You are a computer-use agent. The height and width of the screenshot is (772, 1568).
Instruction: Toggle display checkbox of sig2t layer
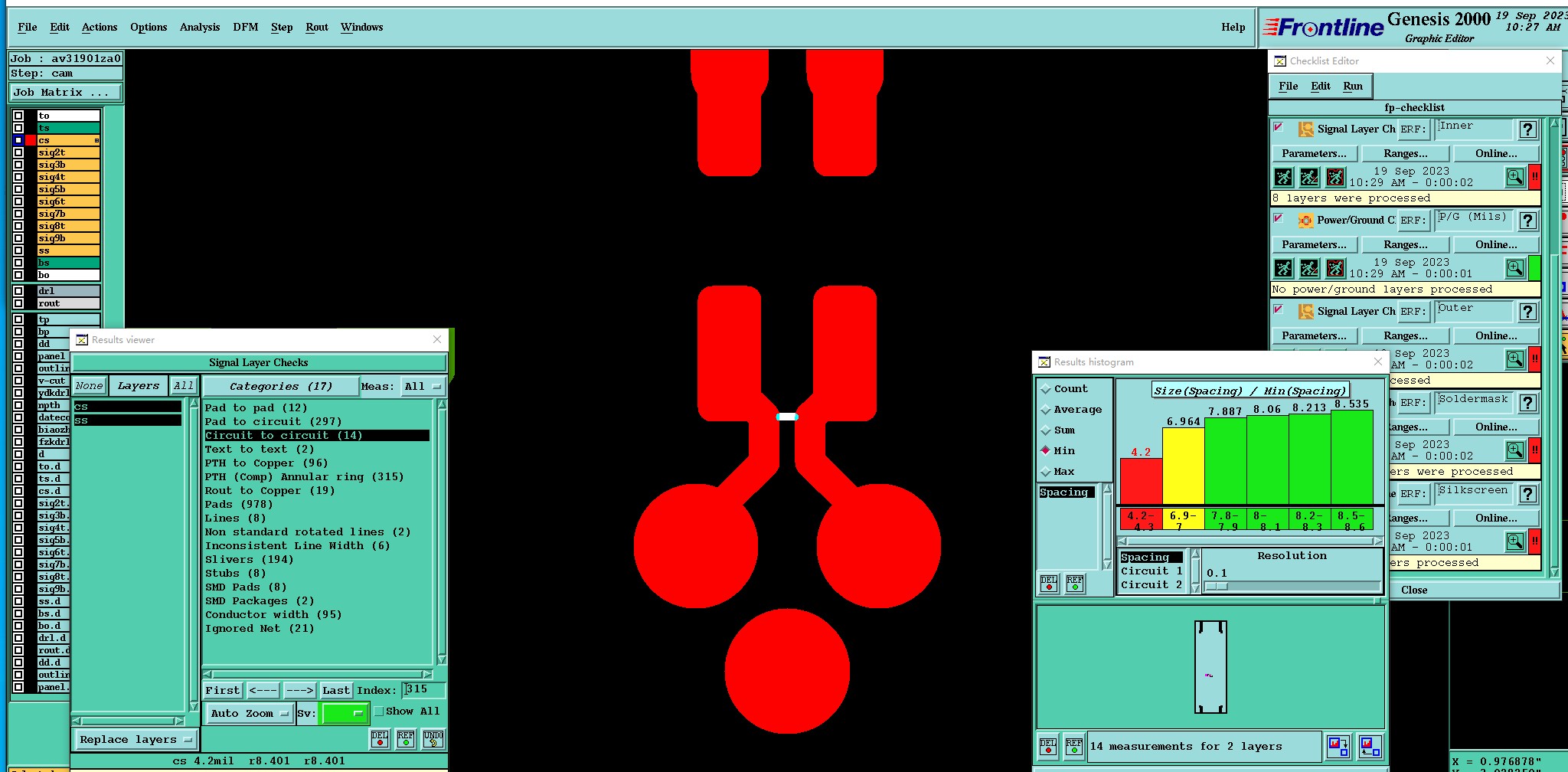click(18, 152)
